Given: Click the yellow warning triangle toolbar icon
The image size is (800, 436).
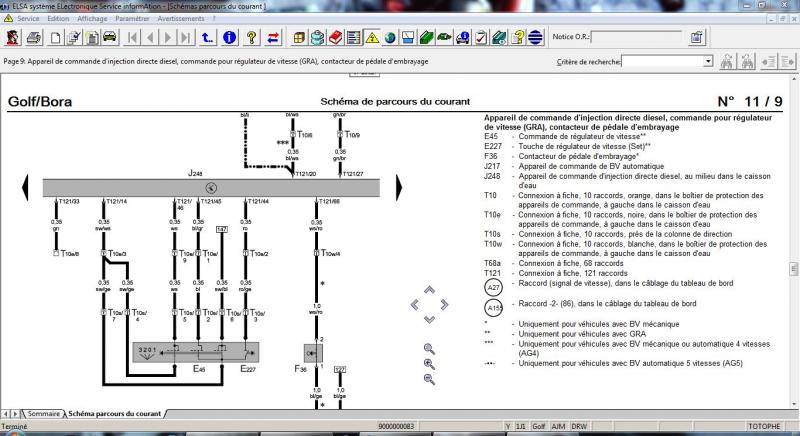Looking at the screenshot, I should 372,38.
